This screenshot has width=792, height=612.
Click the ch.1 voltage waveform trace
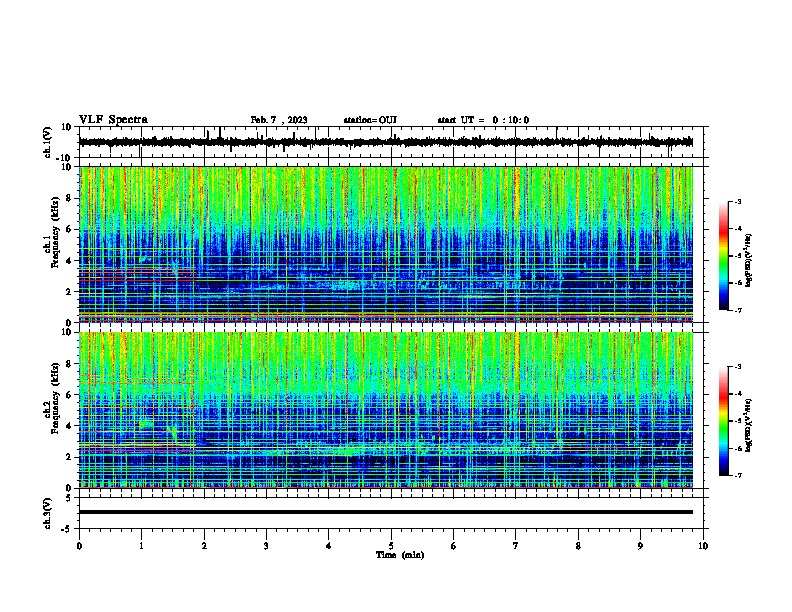point(385,142)
